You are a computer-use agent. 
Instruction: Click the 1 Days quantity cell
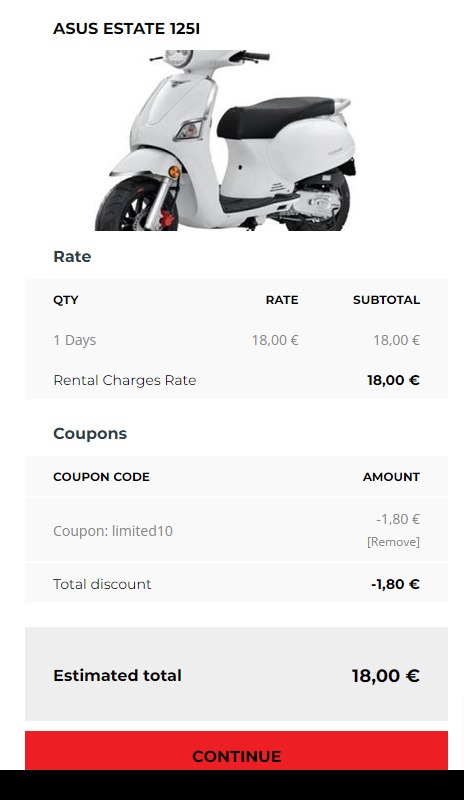75,340
